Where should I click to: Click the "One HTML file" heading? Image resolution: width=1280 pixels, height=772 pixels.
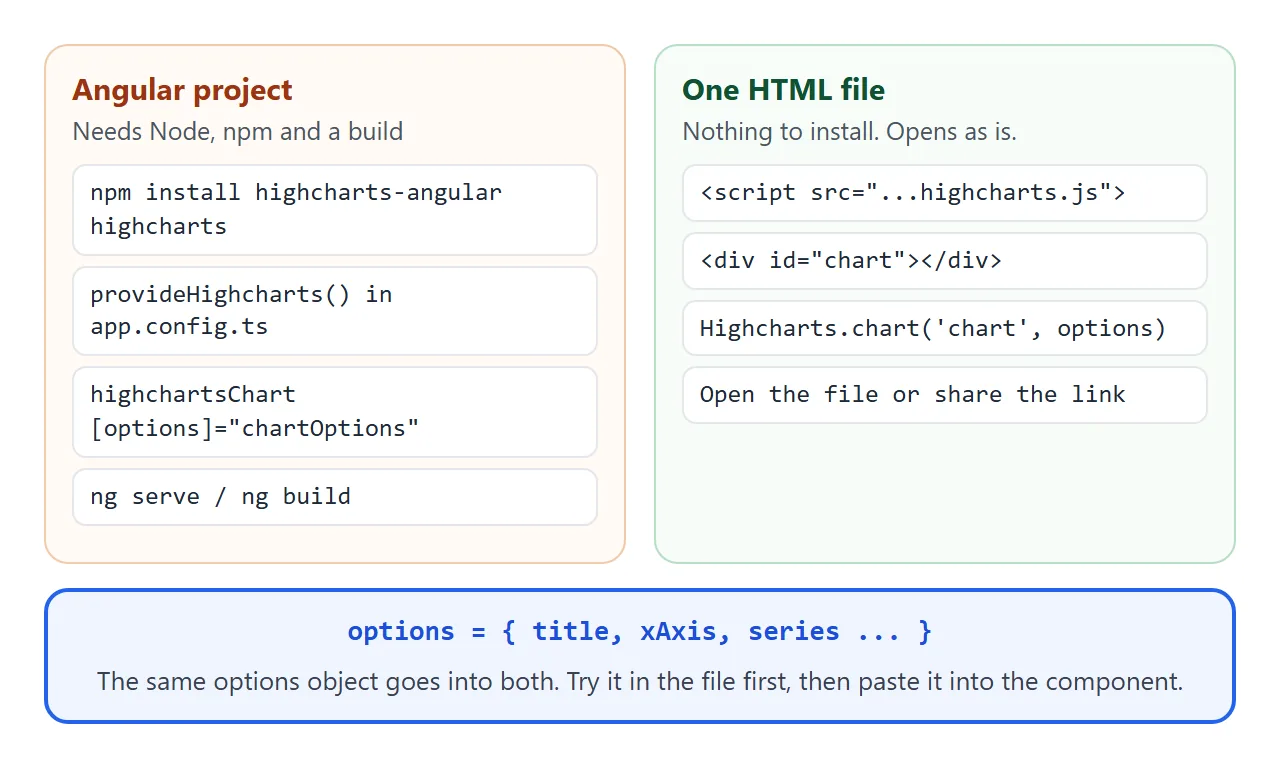click(x=784, y=90)
